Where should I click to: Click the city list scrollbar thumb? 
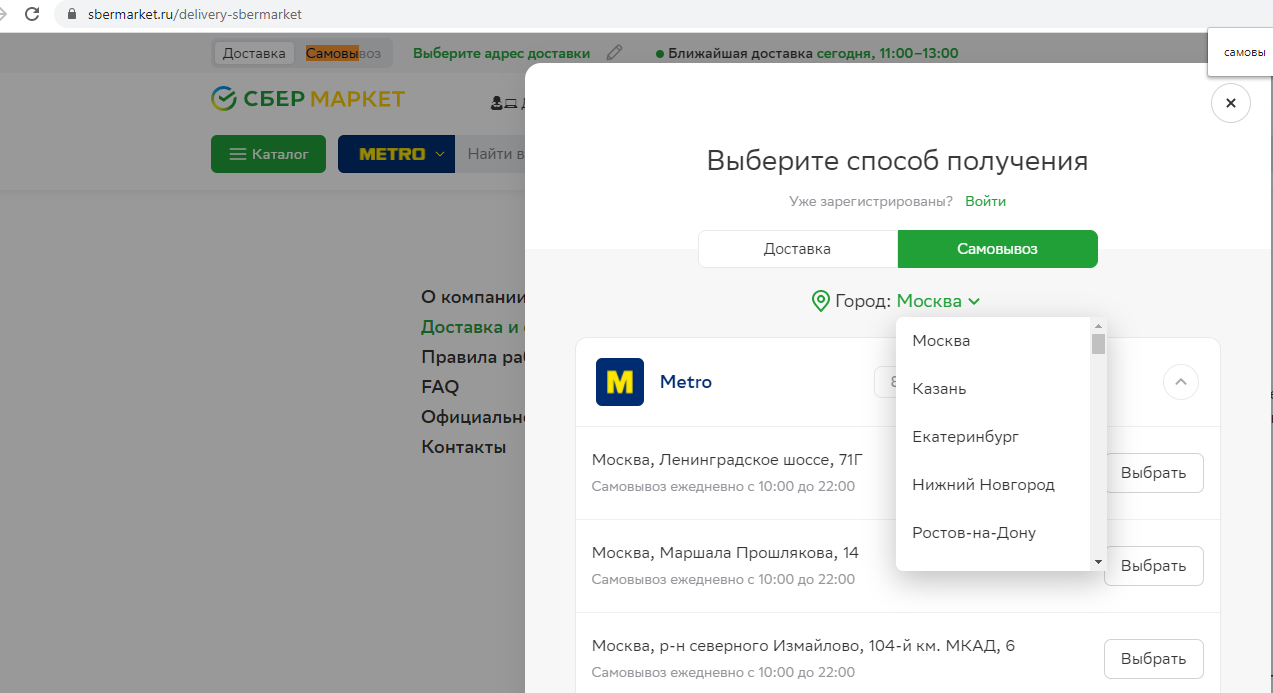1098,344
